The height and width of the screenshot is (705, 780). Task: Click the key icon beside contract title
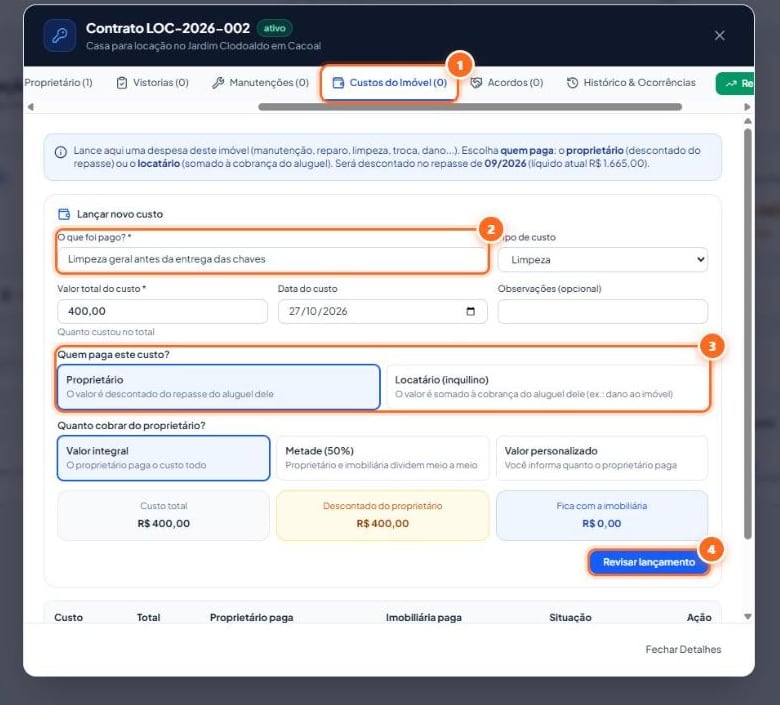click(60, 35)
